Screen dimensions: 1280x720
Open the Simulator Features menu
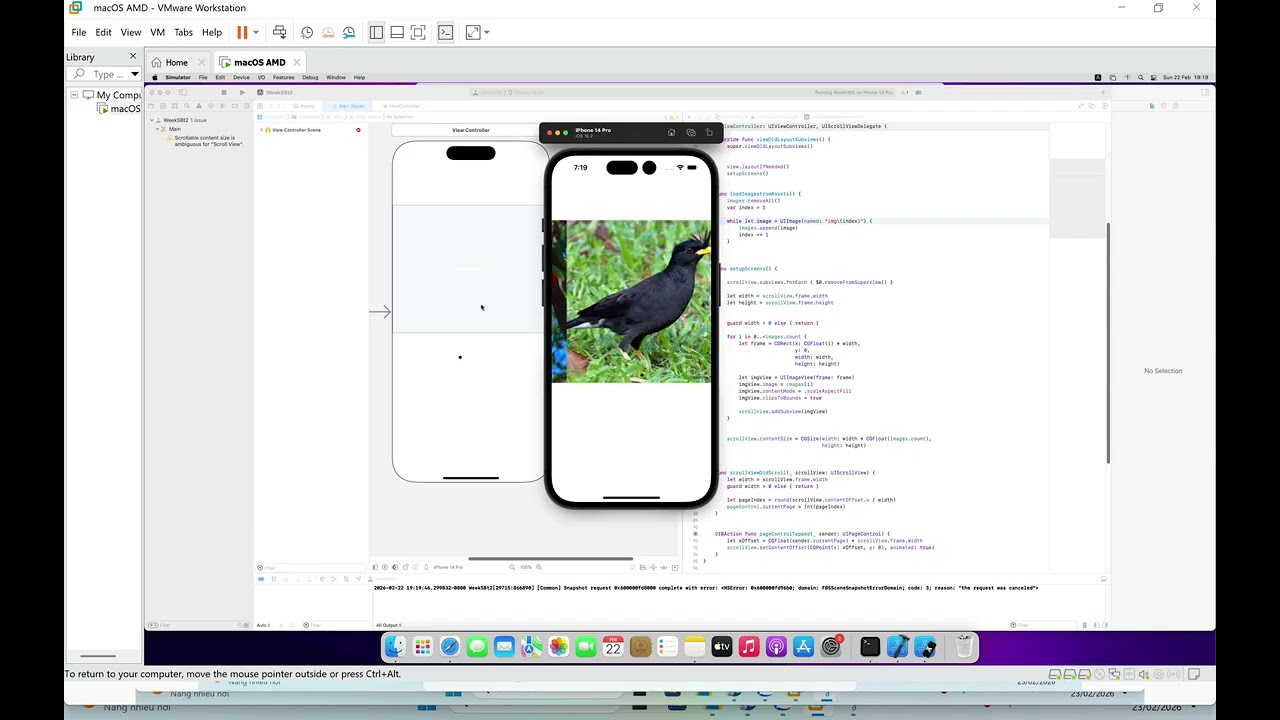pyautogui.click(x=284, y=77)
